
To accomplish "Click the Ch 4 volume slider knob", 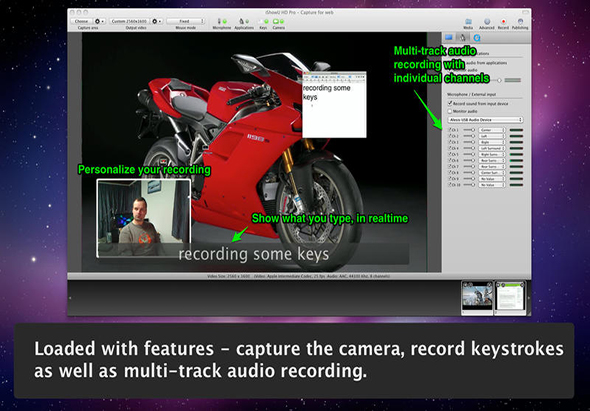I will pos(473,148).
